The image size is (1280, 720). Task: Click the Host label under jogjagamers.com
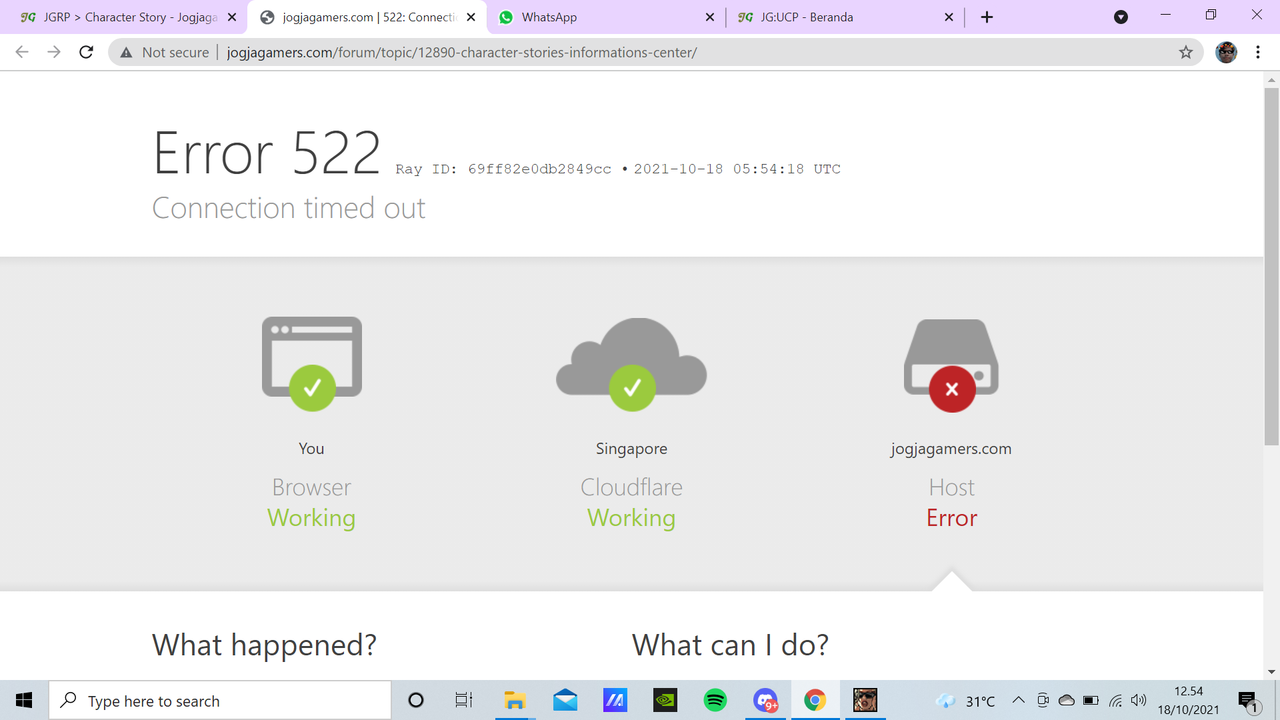click(951, 487)
